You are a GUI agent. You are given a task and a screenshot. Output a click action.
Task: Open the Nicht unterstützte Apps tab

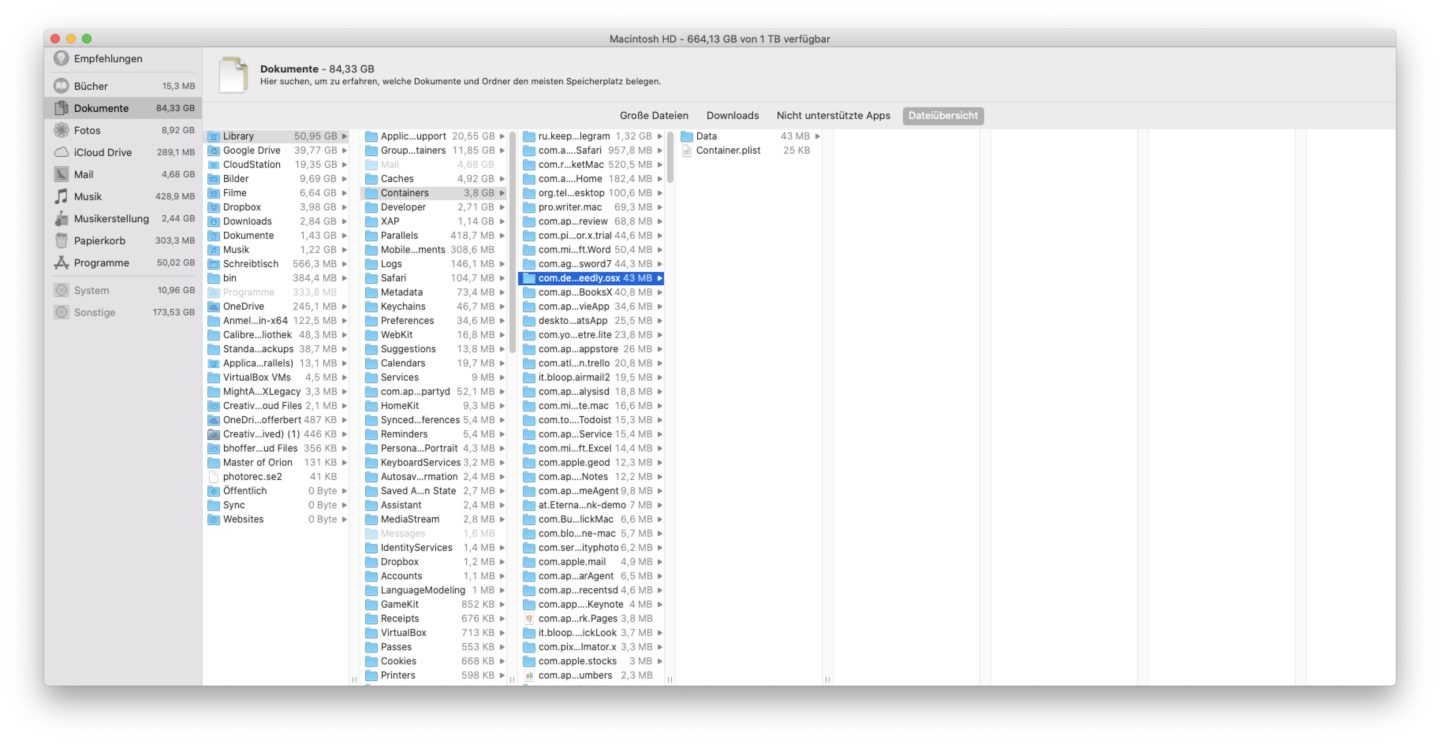(833, 116)
